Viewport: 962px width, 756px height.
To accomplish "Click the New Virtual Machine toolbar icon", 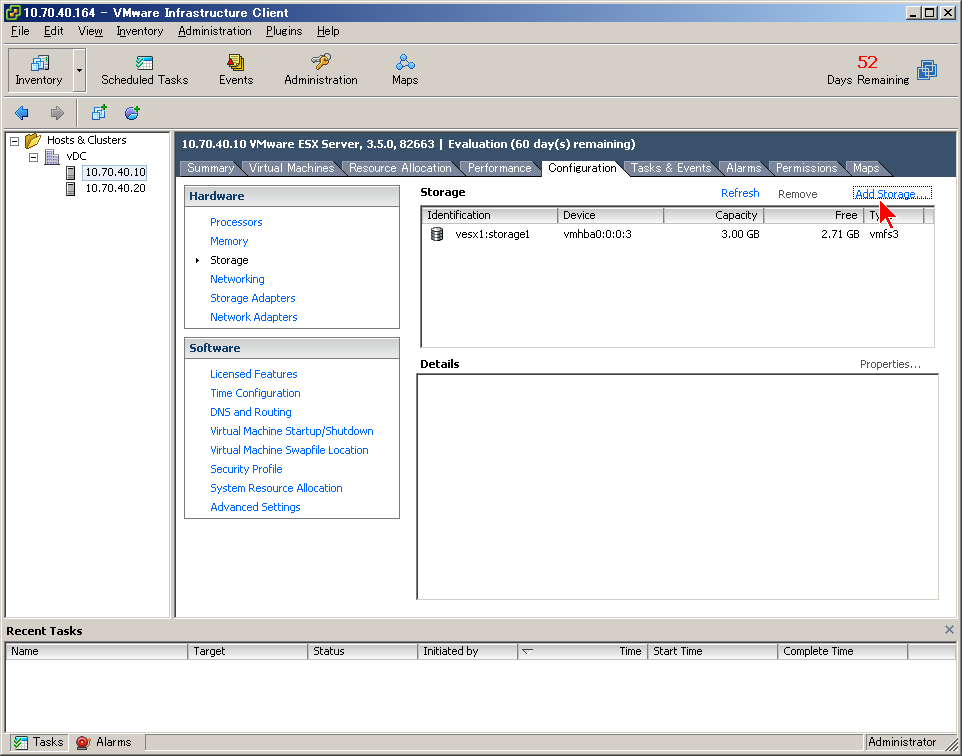I will point(99,113).
